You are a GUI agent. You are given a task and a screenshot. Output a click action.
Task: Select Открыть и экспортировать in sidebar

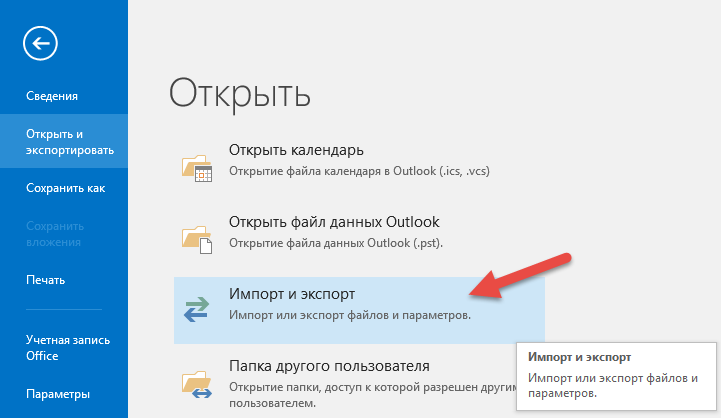coord(64,142)
